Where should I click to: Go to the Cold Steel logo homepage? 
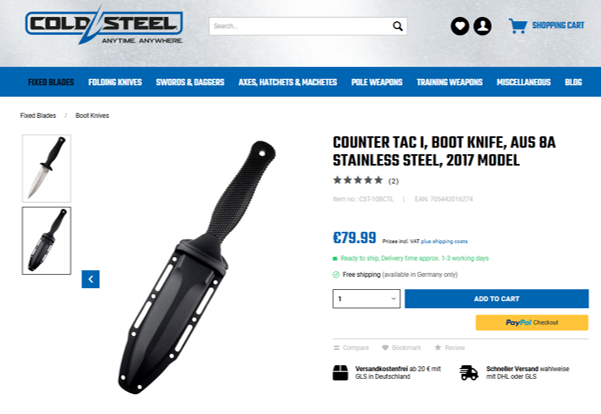[104, 25]
